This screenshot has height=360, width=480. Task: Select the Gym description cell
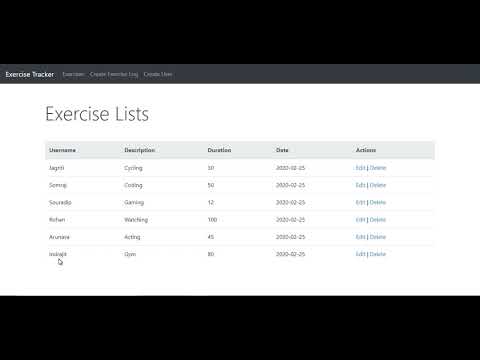tap(130, 254)
